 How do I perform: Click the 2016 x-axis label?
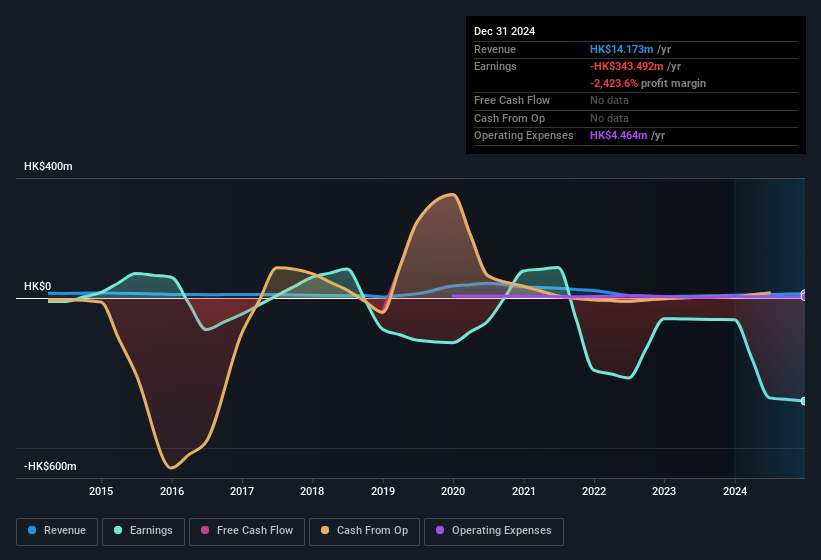point(172,491)
